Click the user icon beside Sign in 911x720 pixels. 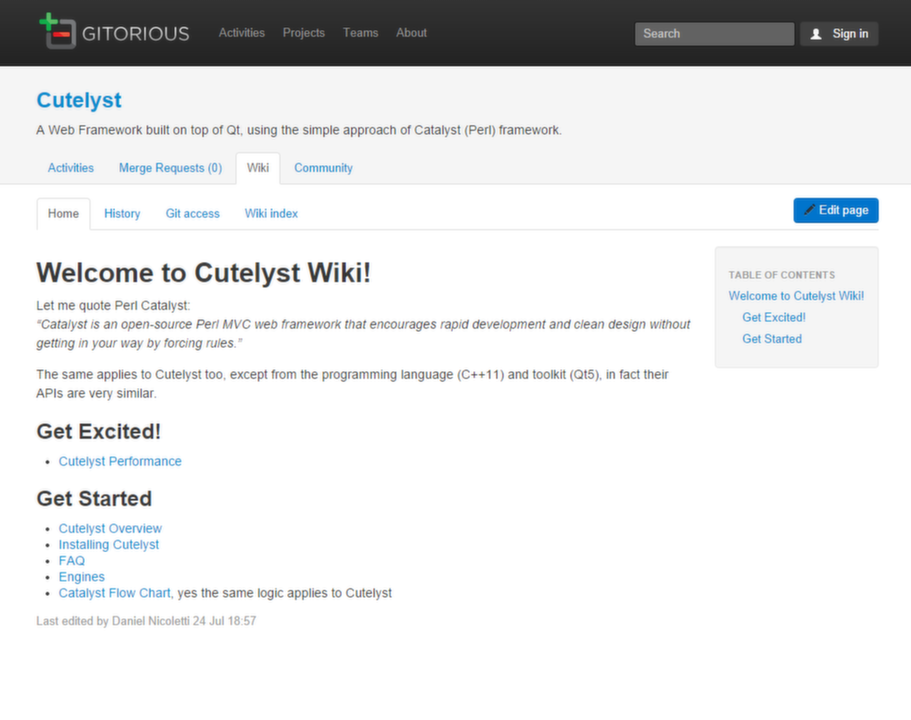tap(816, 34)
